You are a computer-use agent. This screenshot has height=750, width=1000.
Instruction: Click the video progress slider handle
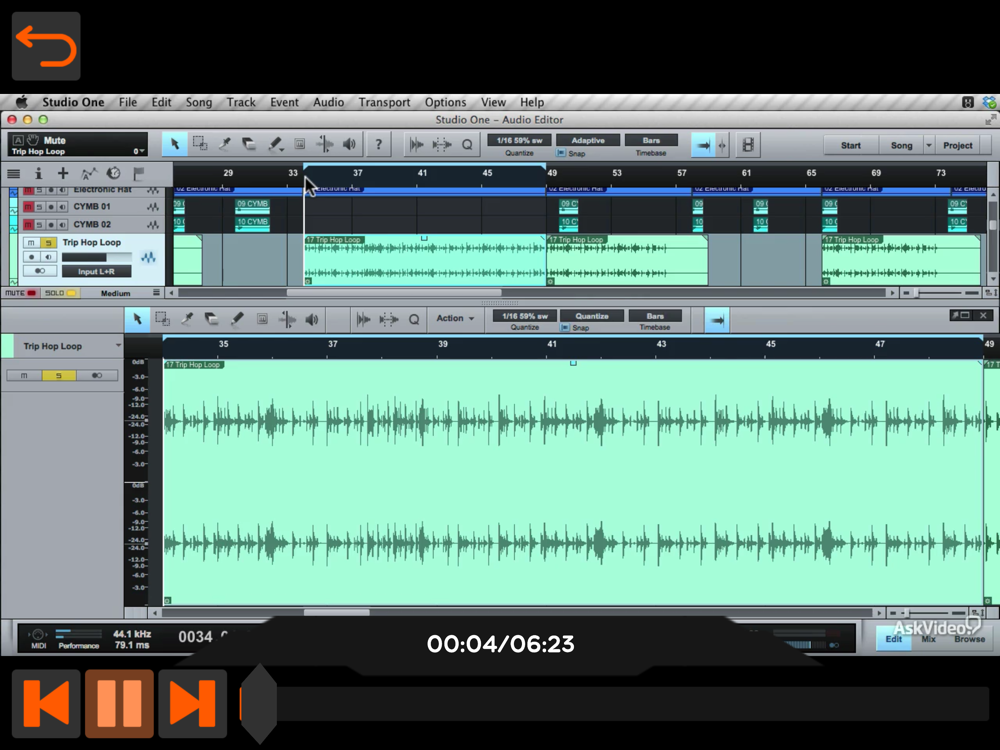point(258,703)
